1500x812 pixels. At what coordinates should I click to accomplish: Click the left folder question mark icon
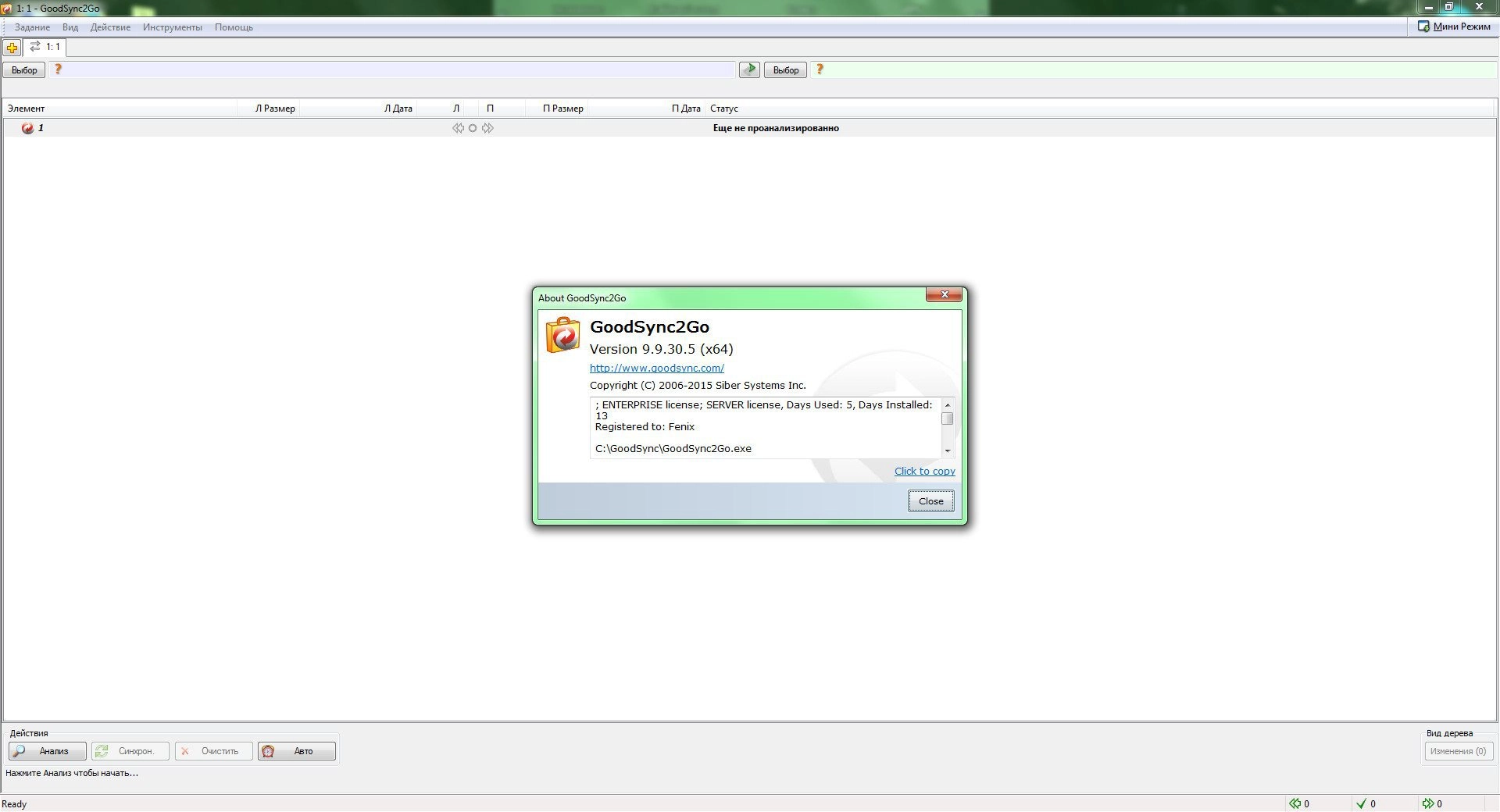point(58,69)
